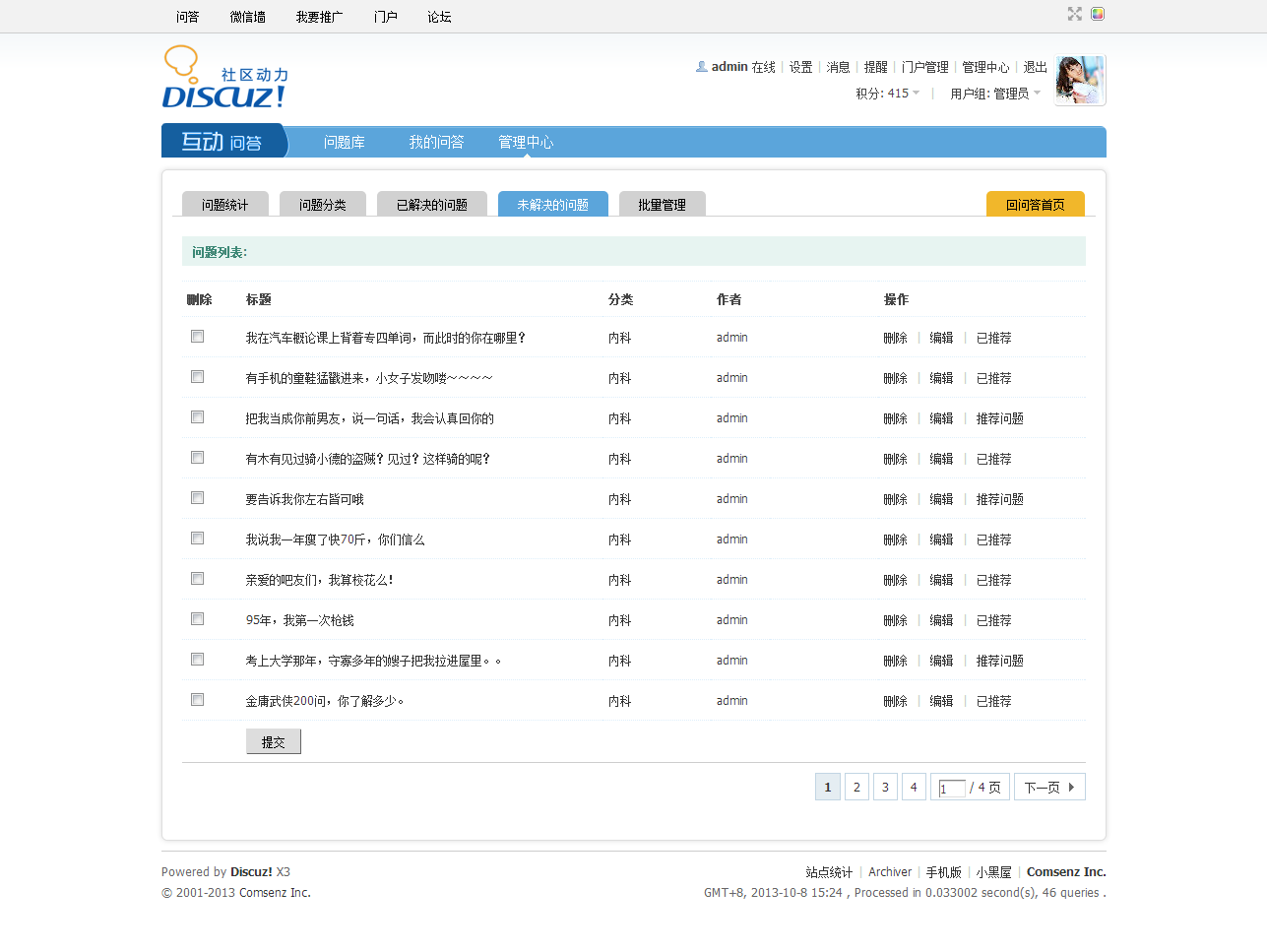
Task: Click the admin user avatar photo
Action: tap(1079, 81)
